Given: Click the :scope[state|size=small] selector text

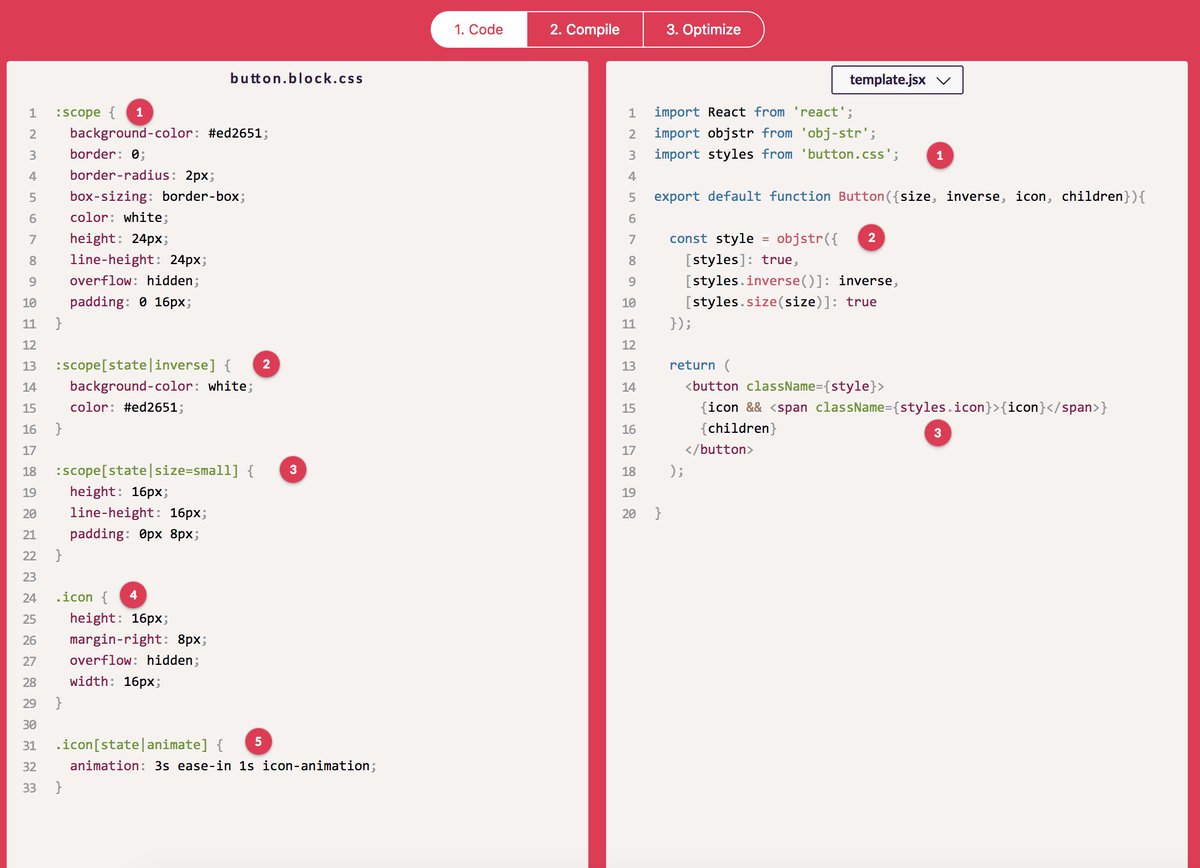Looking at the screenshot, I should click(x=147, y=470).
